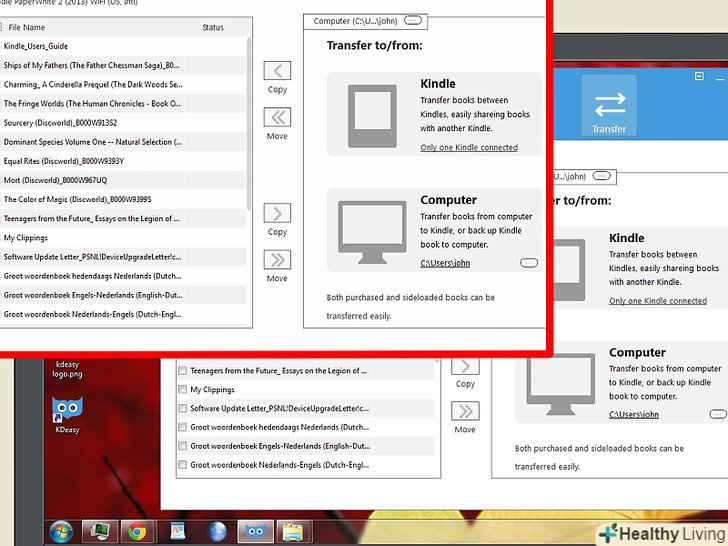Sort by the File Name column header
Viewport: 728px width, 546px height.
pos(26,27)
